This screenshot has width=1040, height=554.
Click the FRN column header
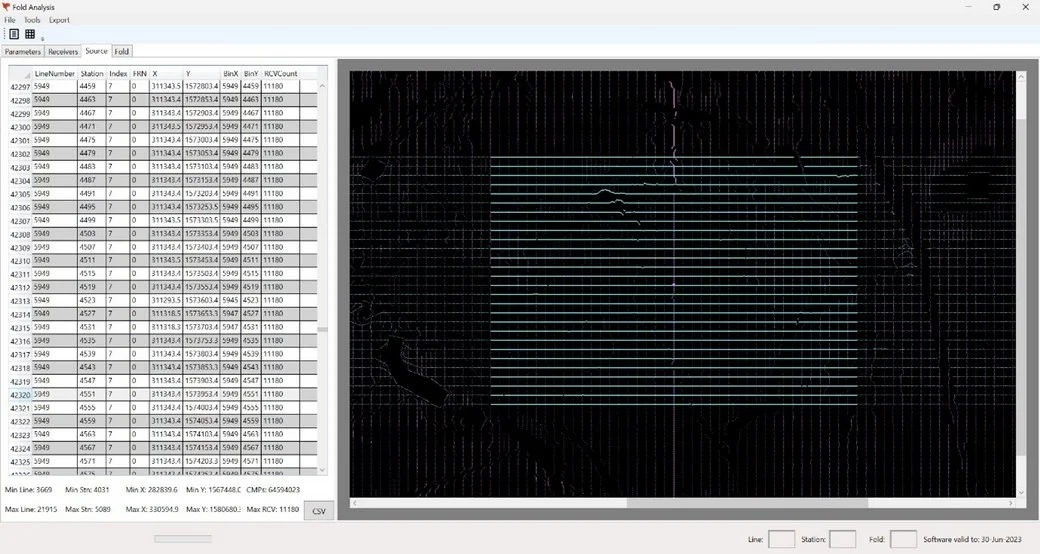click(139, 74)
